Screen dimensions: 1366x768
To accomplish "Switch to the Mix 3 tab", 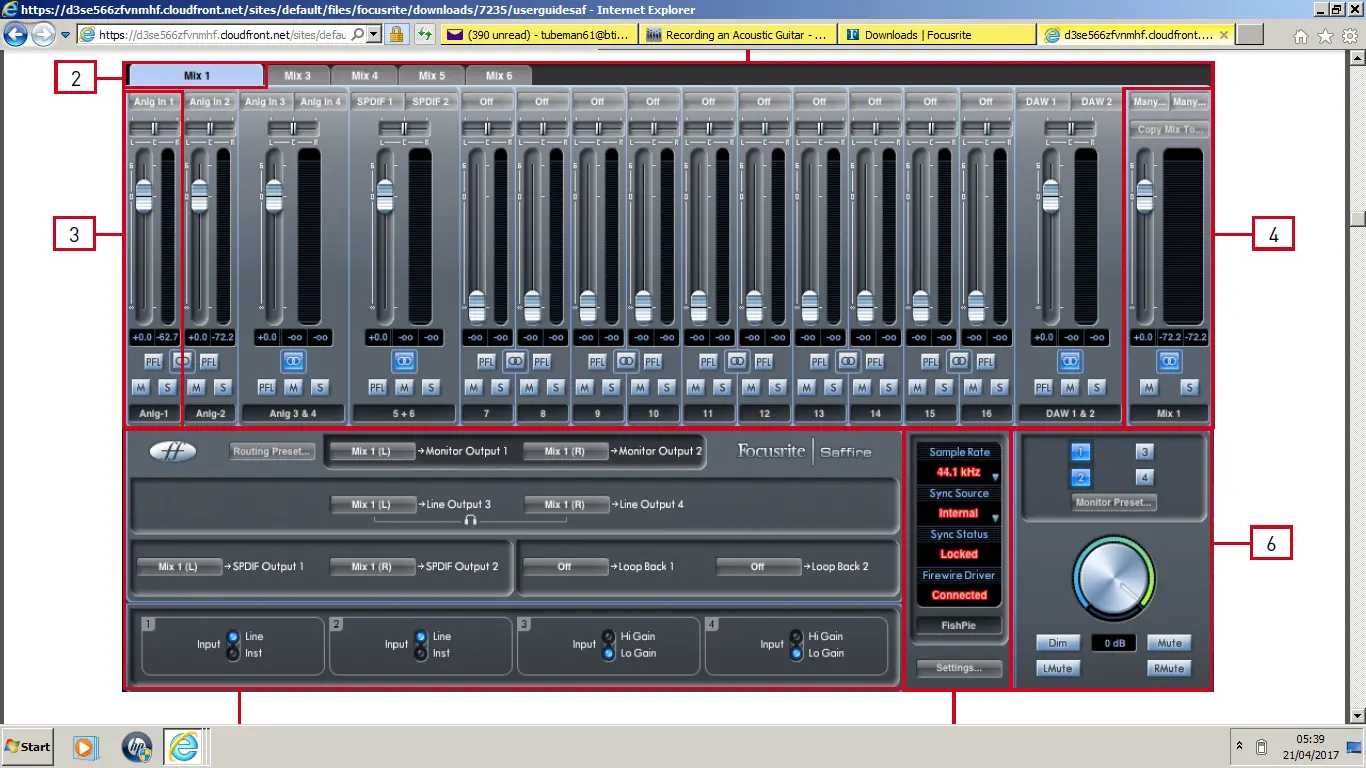I will point(297,75).
